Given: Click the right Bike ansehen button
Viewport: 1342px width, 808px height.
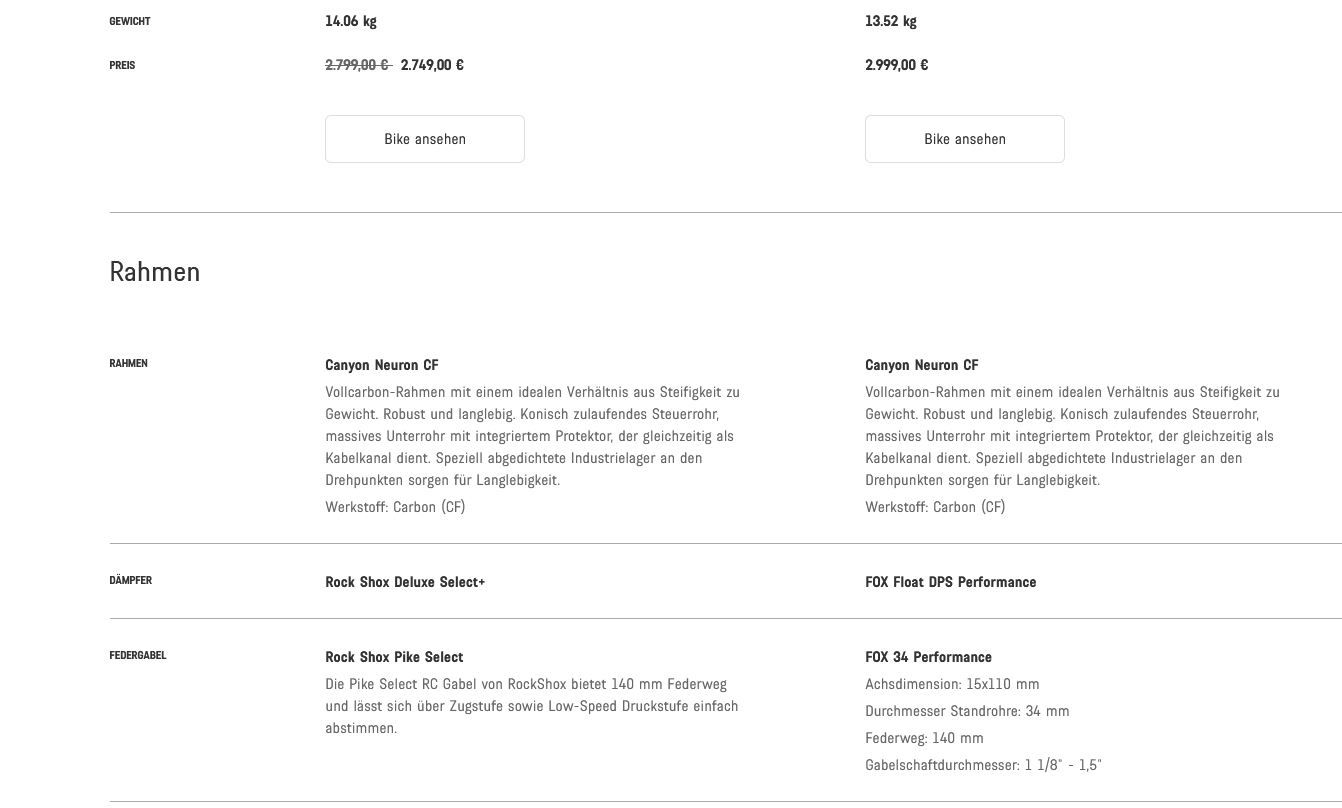Looking at the screenshot, I should click(965, 139).
